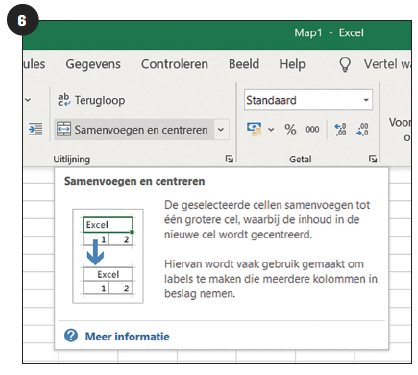Click the Wrap Text (Terugloop) icon
418x375 pixels.
pos(64,100)
